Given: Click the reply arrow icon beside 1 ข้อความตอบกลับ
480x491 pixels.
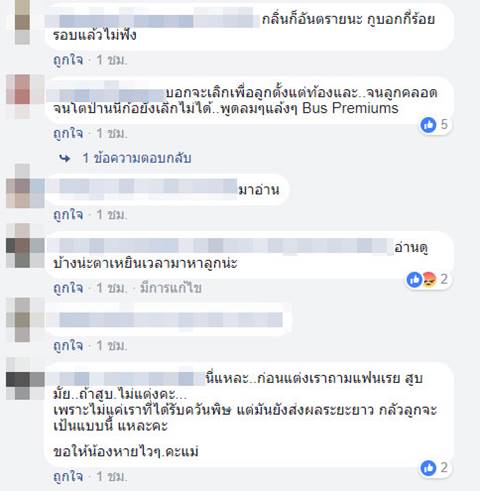Looking at the screenshot, I should point(65,158).
